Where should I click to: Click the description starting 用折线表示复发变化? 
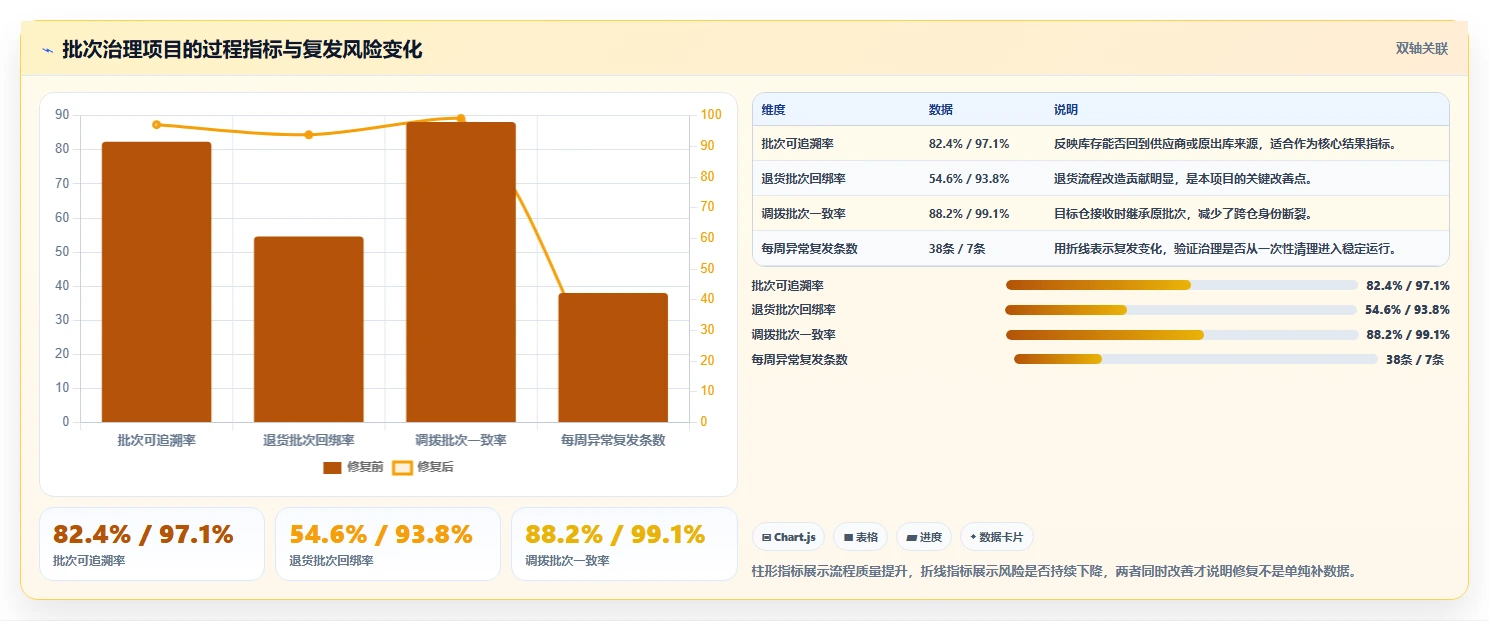coord(1225,249)
